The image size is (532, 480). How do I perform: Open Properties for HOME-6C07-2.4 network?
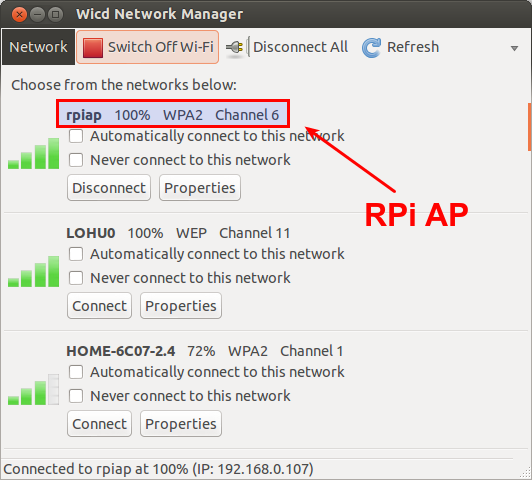coord(181,424)
